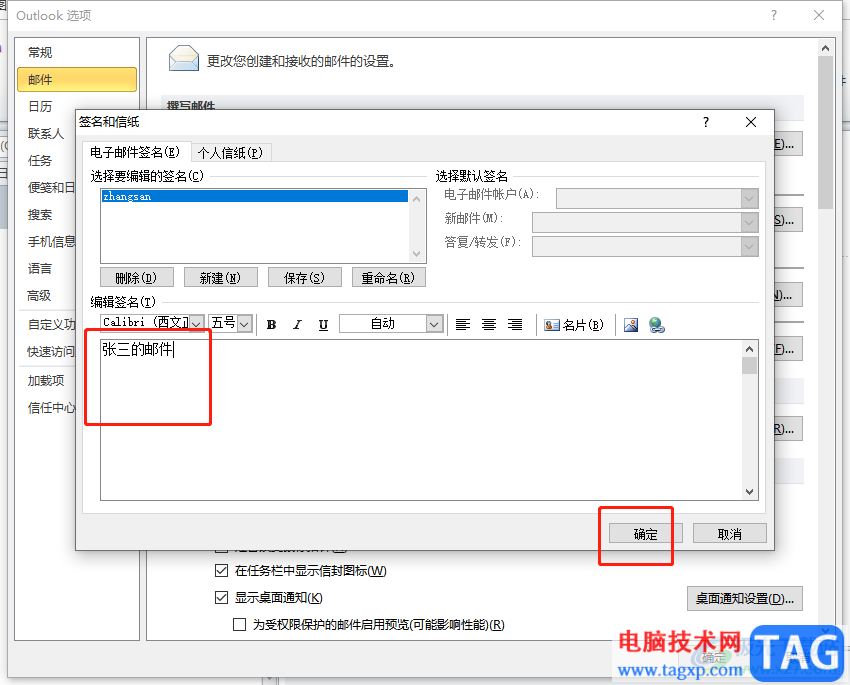
Task: Toggle 在任务栏中显示信封图标(W) checkbox
Action: tap(221, 571)
